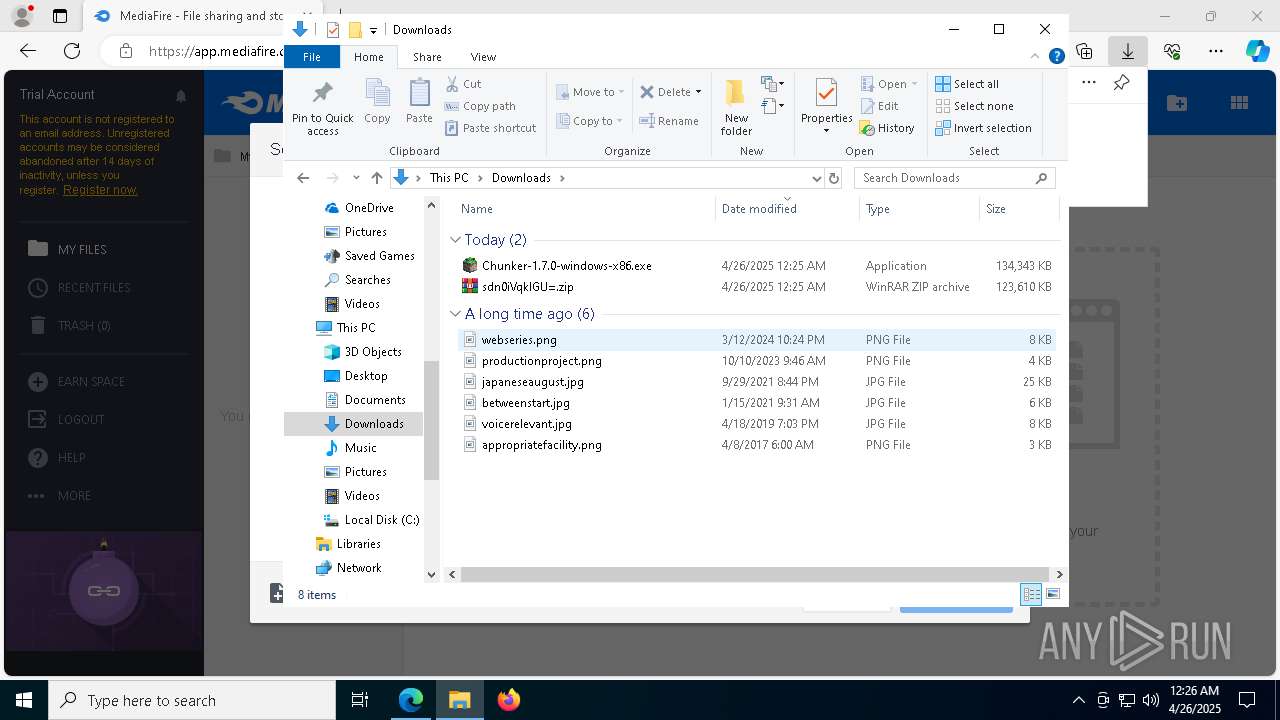This screenshot has height=720, width=1280.
Task: Switch to the Share ribbon tab
Action: tap(427, 57)
